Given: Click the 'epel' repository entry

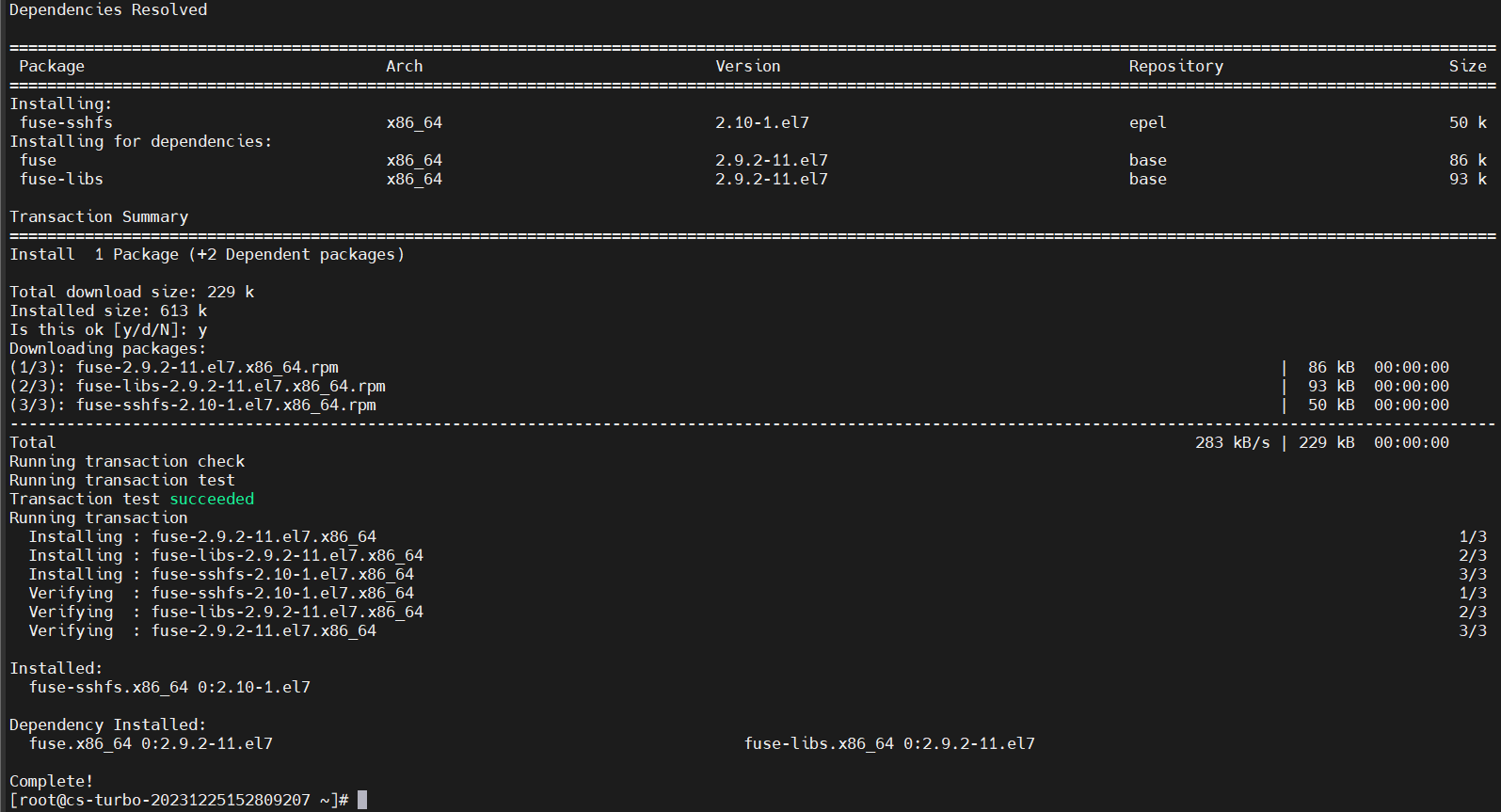Looking at the screenshot, I should tap(1148, 122).
